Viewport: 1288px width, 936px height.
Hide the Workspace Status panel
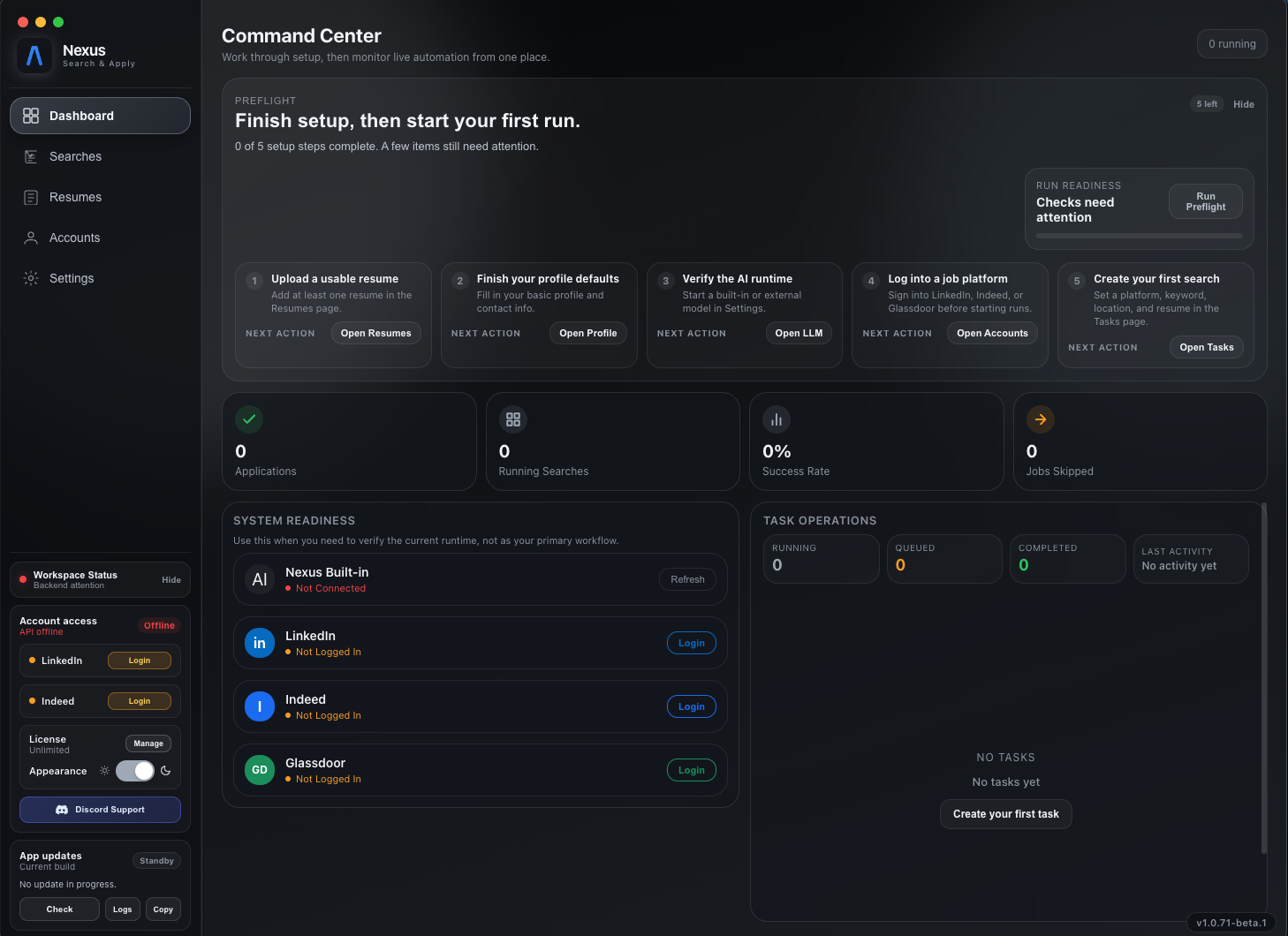click(170, 579)
